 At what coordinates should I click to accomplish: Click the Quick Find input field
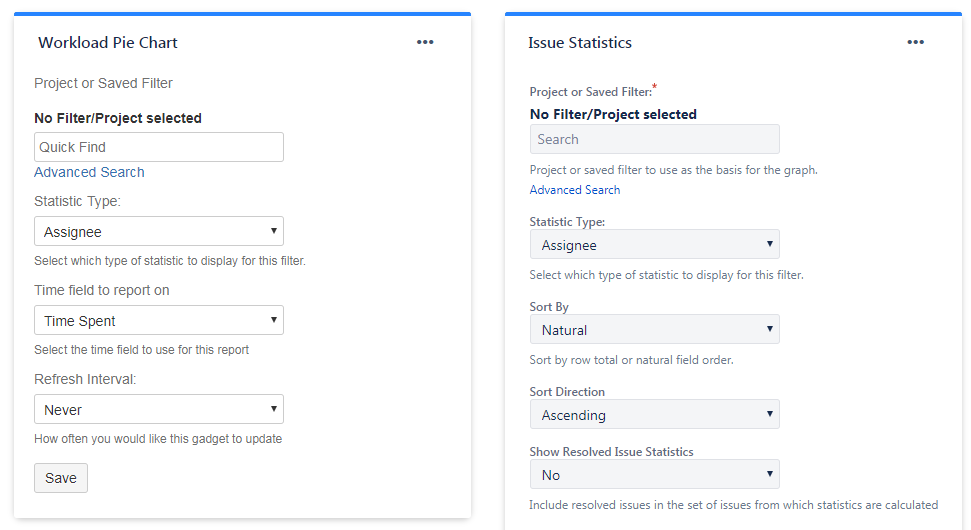[159, 147]
